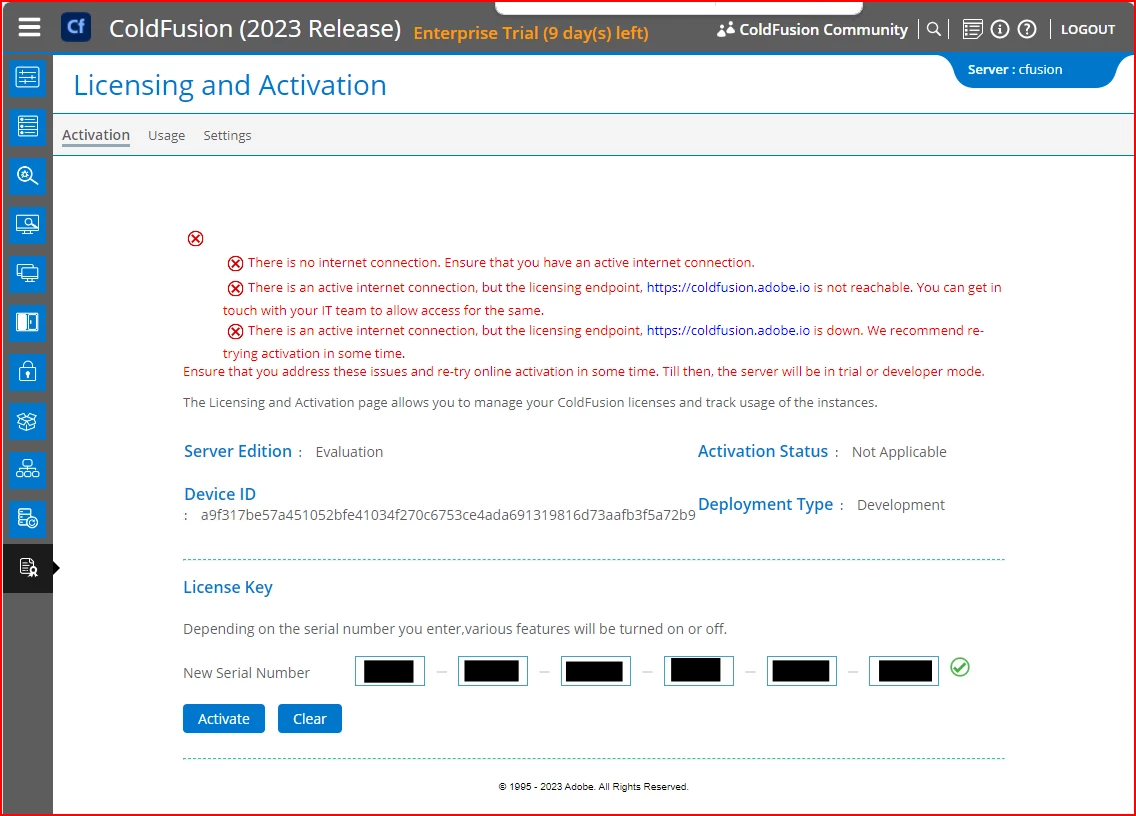Viewport: 1136px width, 816px height.
Task: Click the 'Device ID' label
Action: tap(220, 494)
